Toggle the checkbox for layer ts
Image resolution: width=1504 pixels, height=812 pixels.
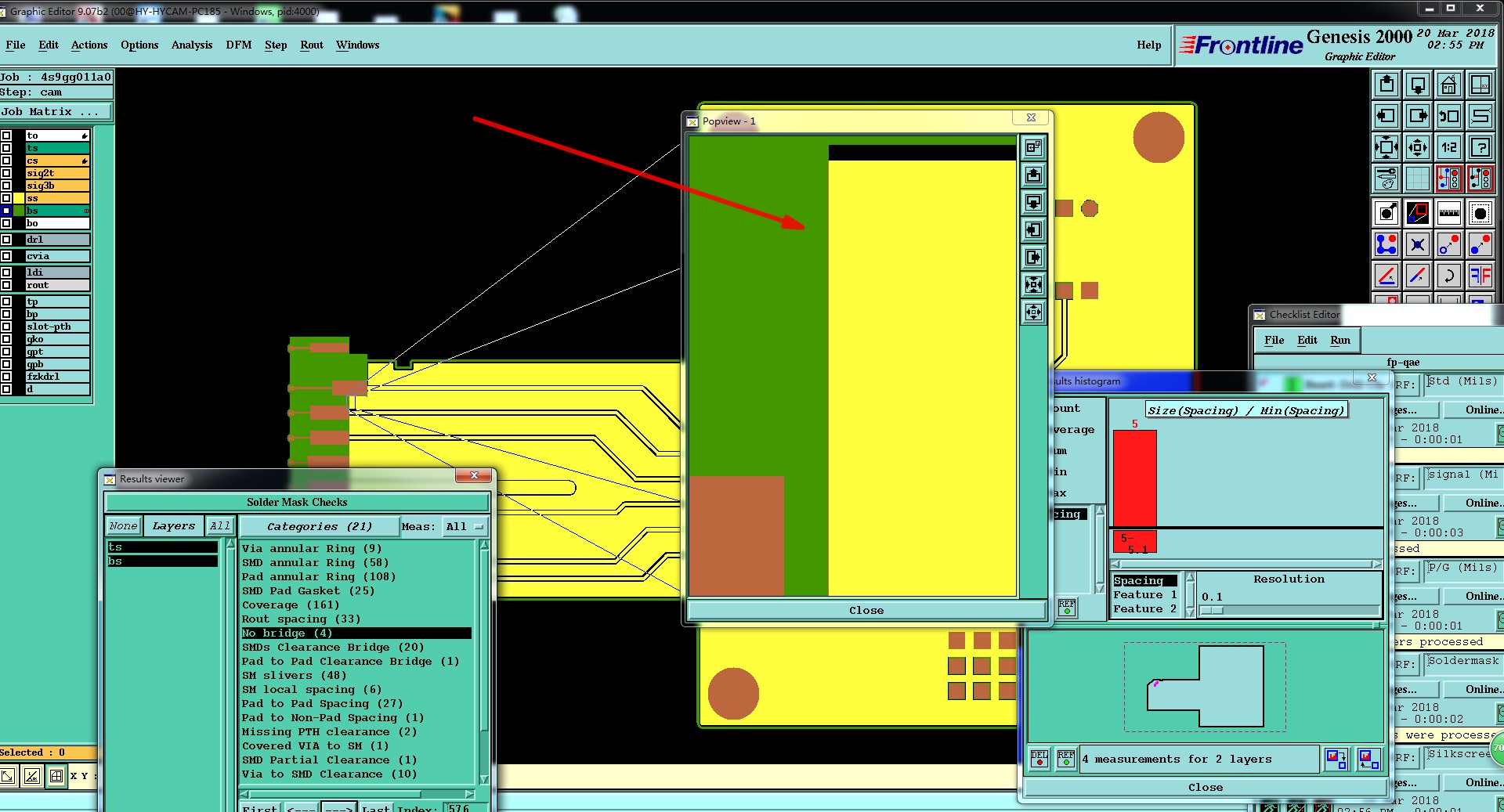(6, 148)
